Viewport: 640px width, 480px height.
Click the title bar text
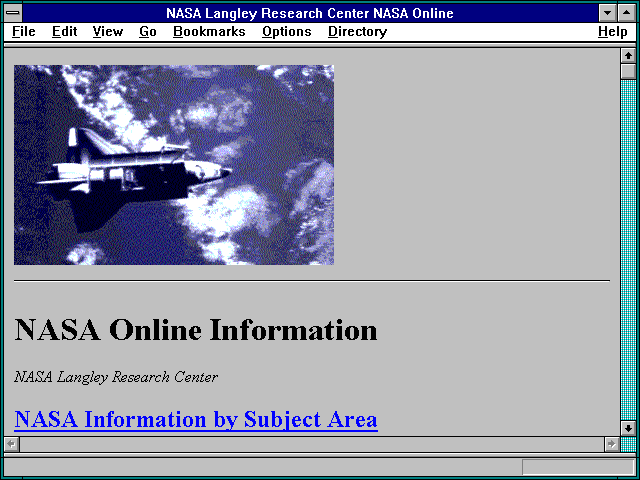310,13
